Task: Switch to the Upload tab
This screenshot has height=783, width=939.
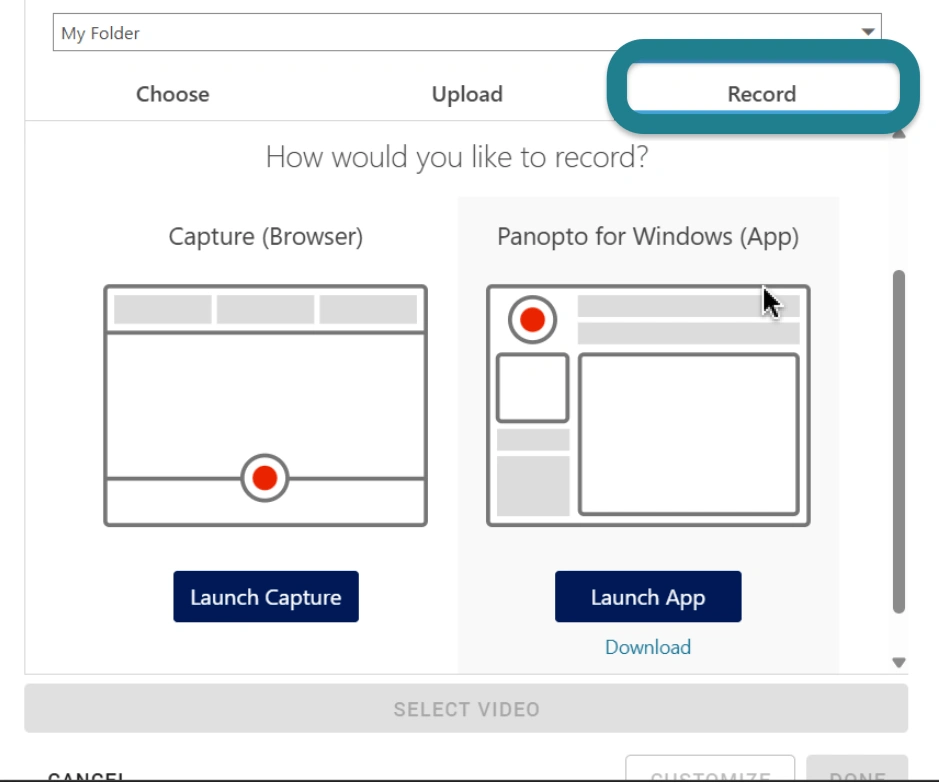Action: (467, 94)
